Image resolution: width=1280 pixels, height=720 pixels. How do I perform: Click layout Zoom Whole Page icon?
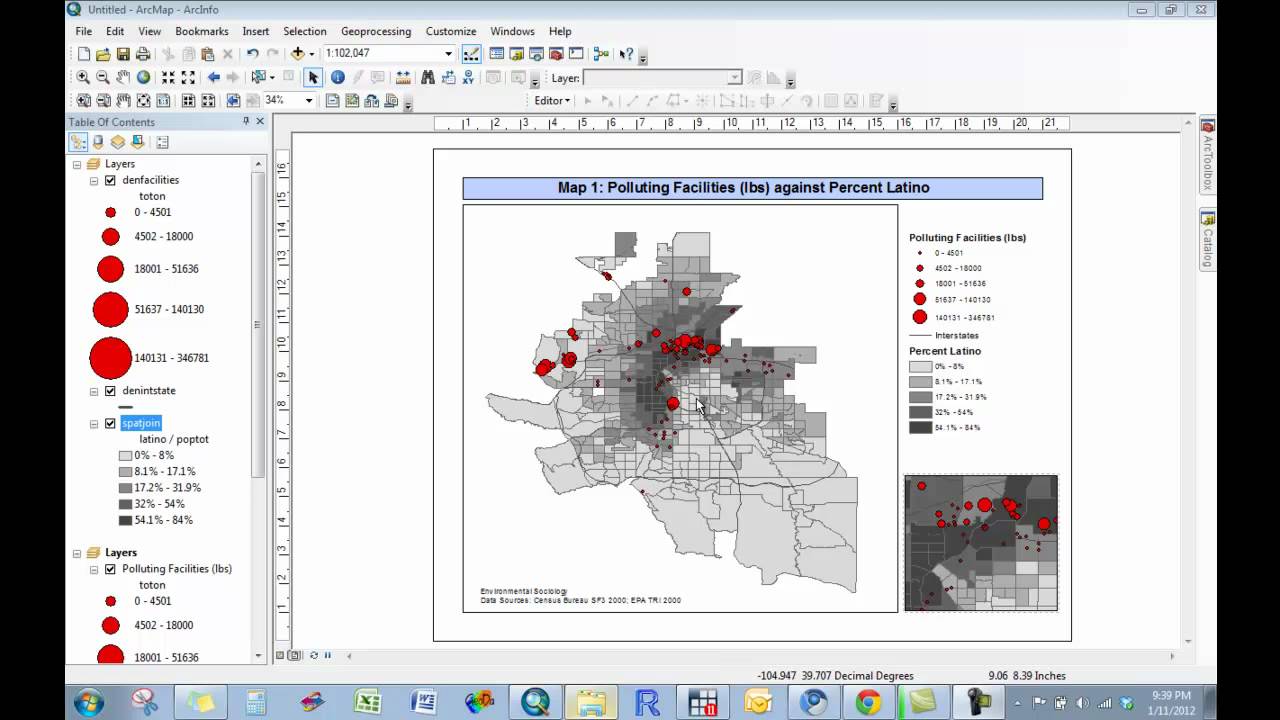[x=143, y=100]
